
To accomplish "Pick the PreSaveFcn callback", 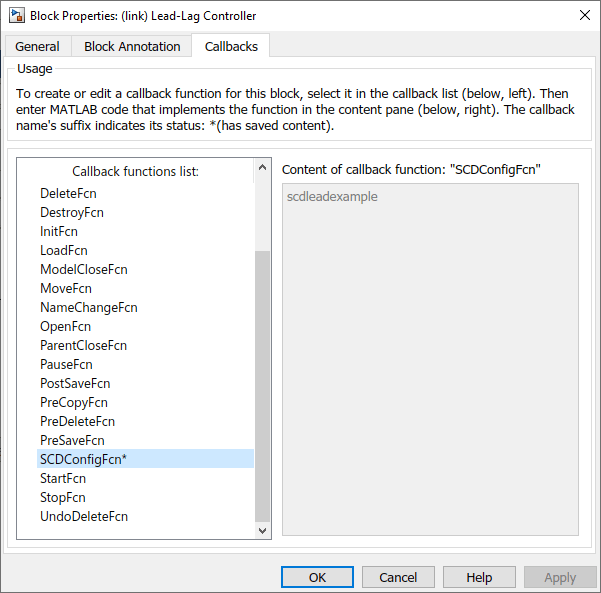I will 72,440.
